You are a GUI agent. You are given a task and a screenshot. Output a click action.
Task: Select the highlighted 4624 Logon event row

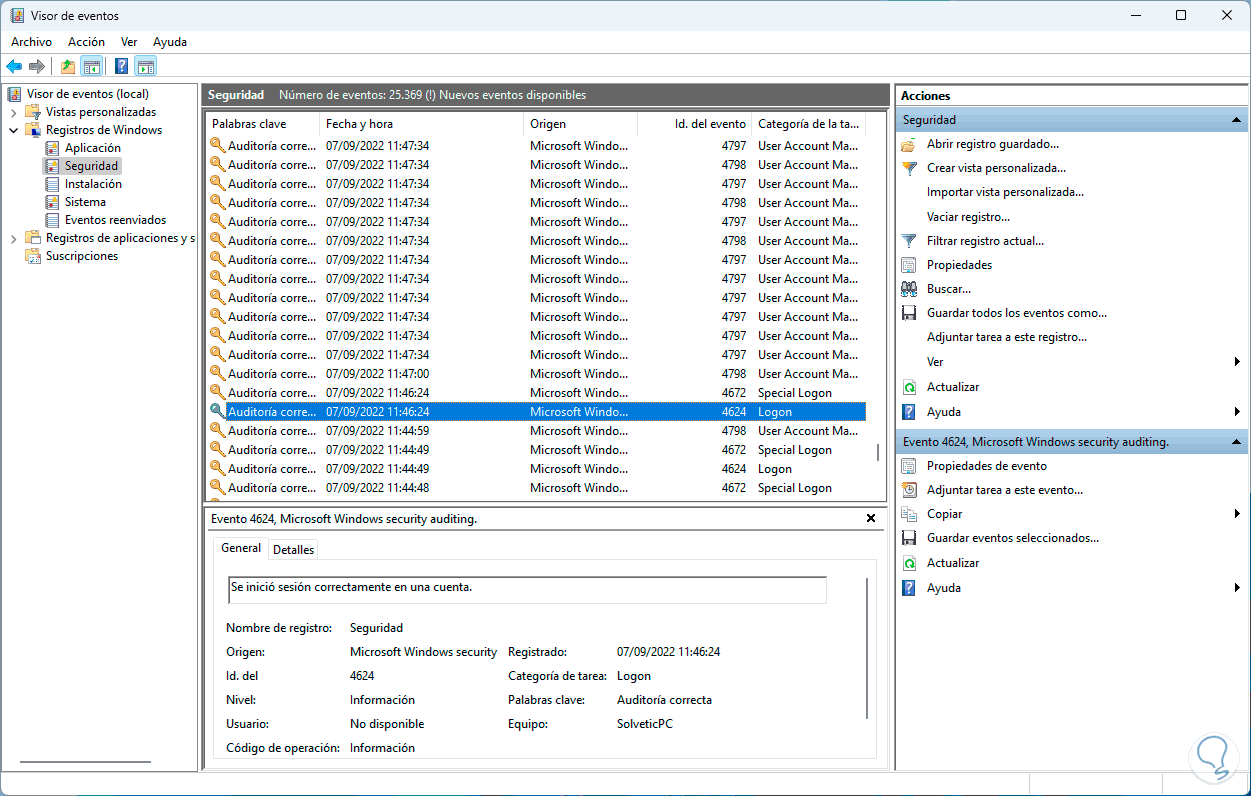(x=536, y=412)
